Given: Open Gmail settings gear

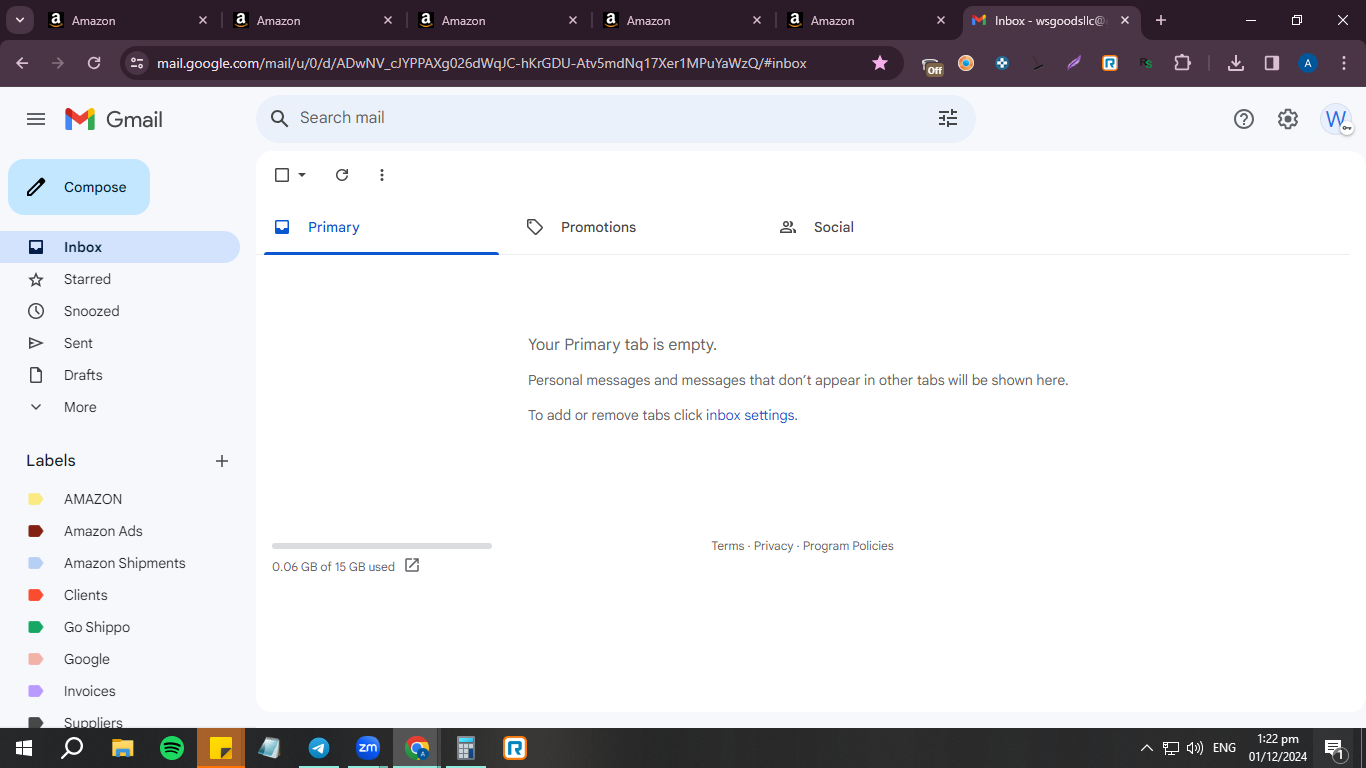Looking at the screenshot, I should [1288, 119].
